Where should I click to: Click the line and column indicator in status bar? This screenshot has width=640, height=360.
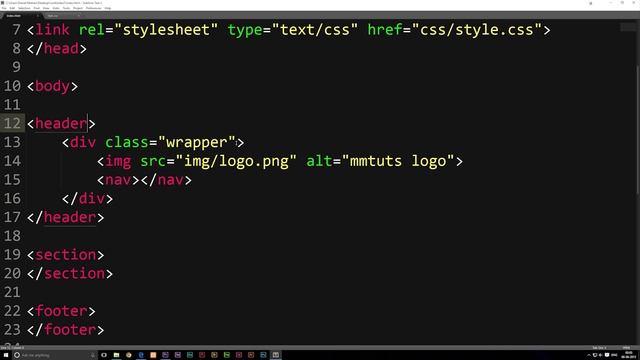click(12, 348)
